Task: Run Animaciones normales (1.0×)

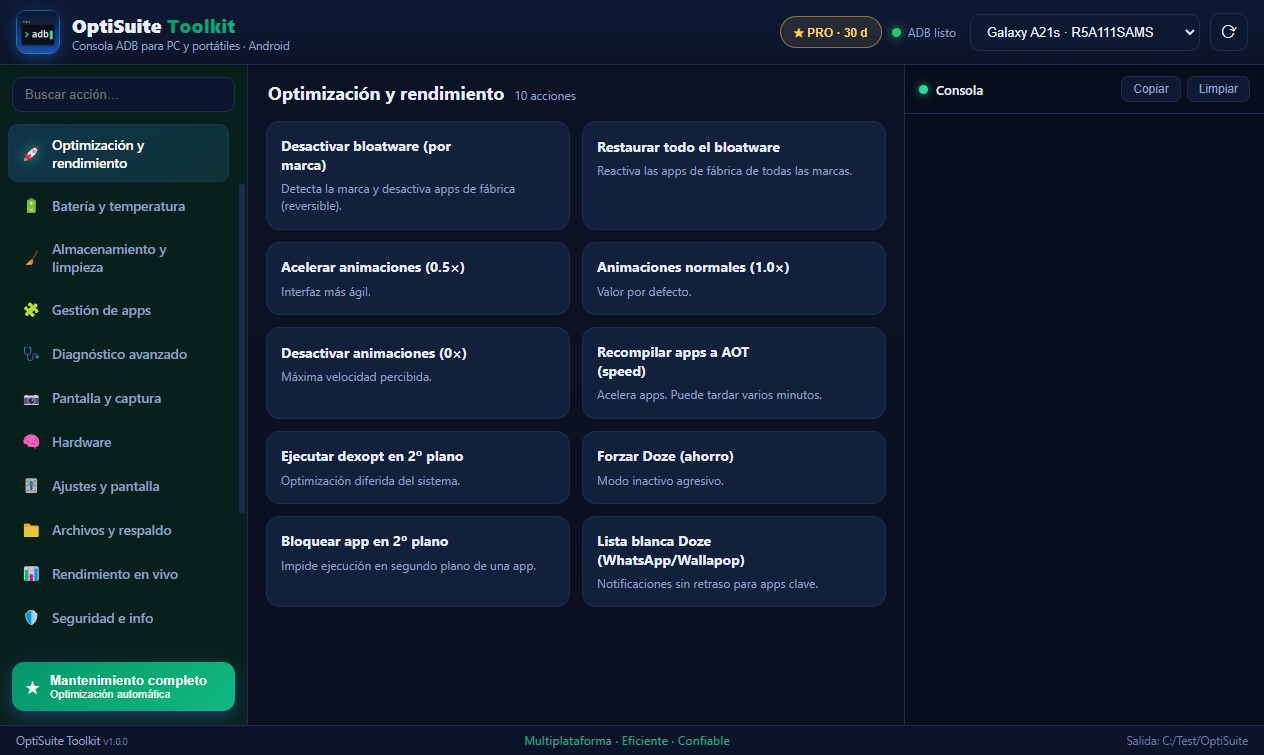Action: coord(734,279)
